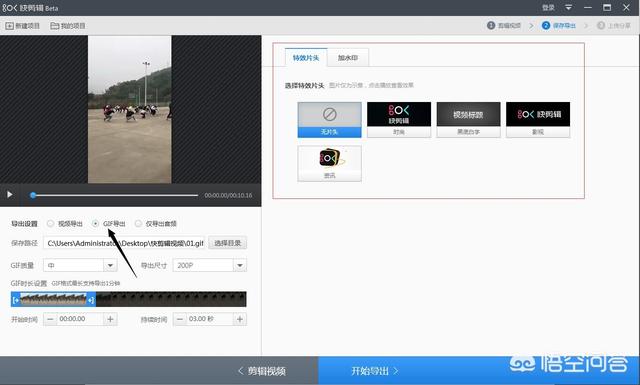Screen dimensions: 640x385
Task: Increase 开始时间 with plus button
Action: 110,319
